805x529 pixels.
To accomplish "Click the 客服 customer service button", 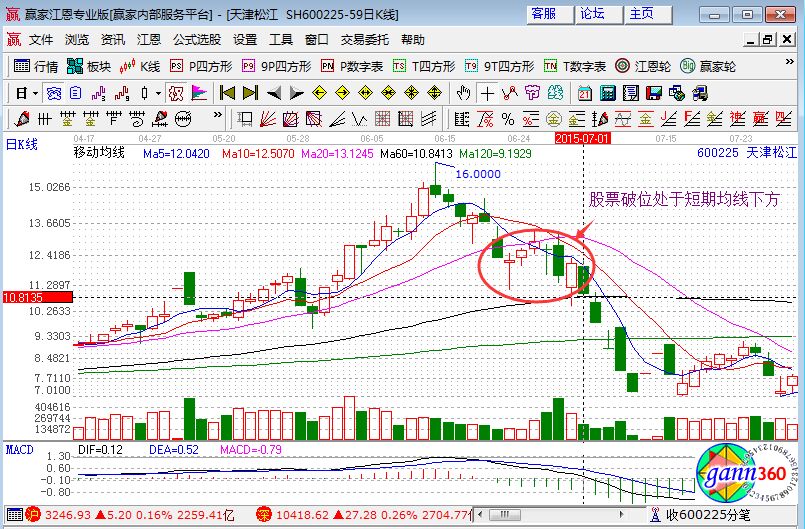I will tap(544, 13).
